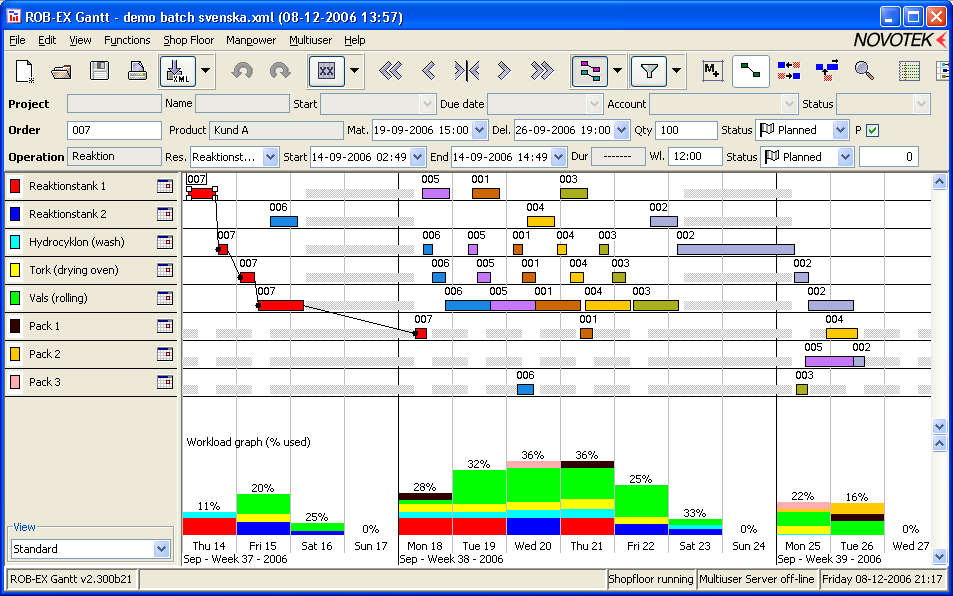Click the Undo arrow icon
Image resolution: width=953 pixels, height=596 pixels.
[242, 71]
